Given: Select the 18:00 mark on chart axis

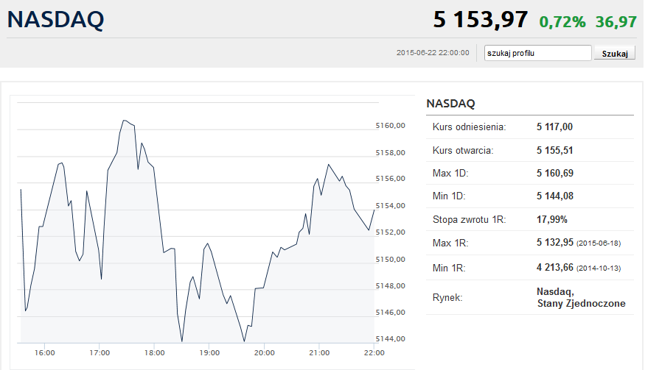Looking at the screenshot, I should coord(155,353).
